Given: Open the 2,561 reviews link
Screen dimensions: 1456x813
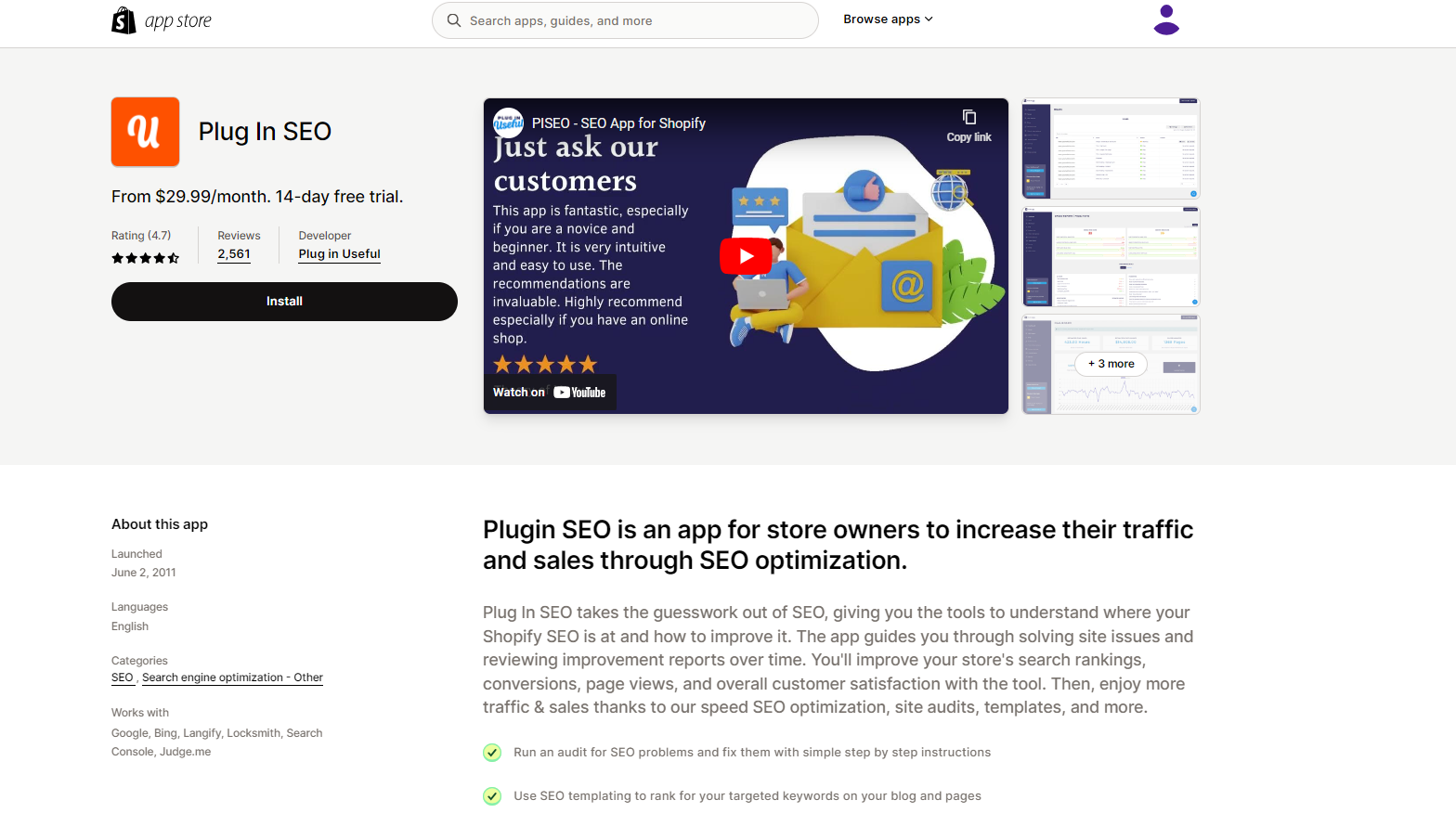Looking at the screenshot, I should click(x=234, y=254).
